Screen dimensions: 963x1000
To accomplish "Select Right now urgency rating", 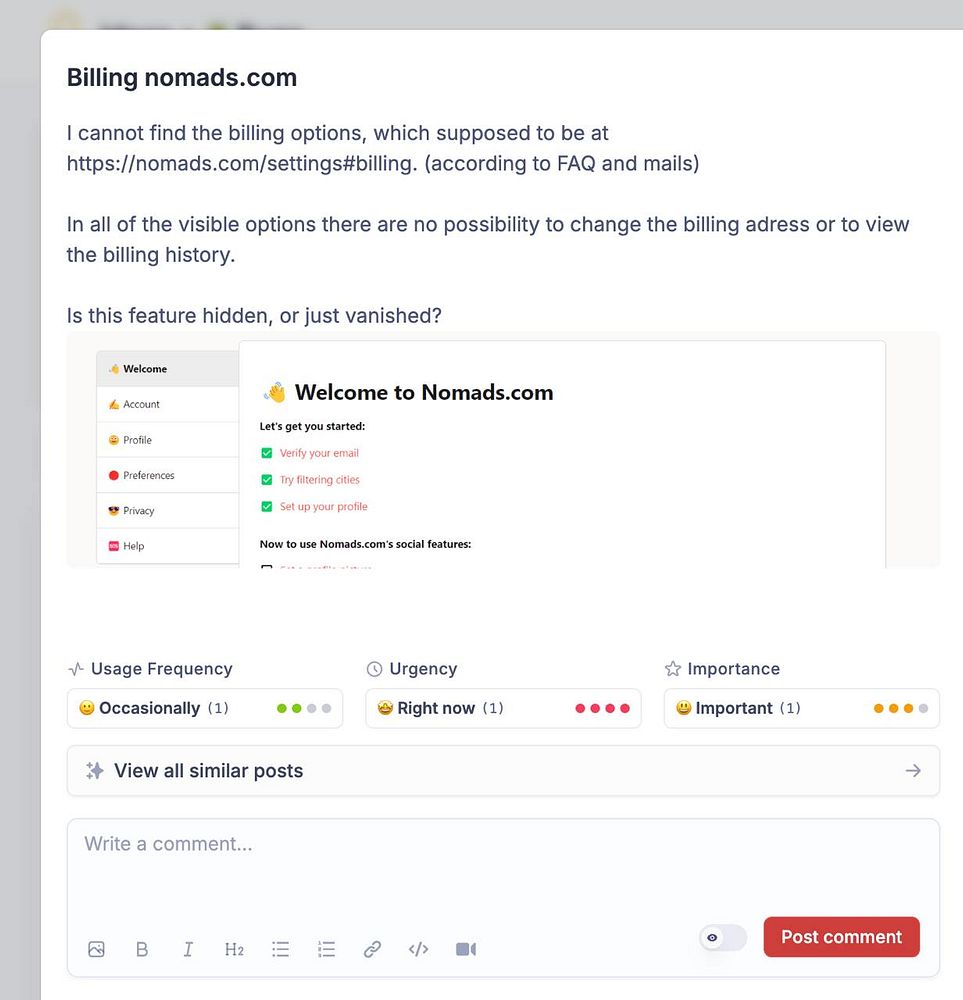I will [x=437, y=708].
